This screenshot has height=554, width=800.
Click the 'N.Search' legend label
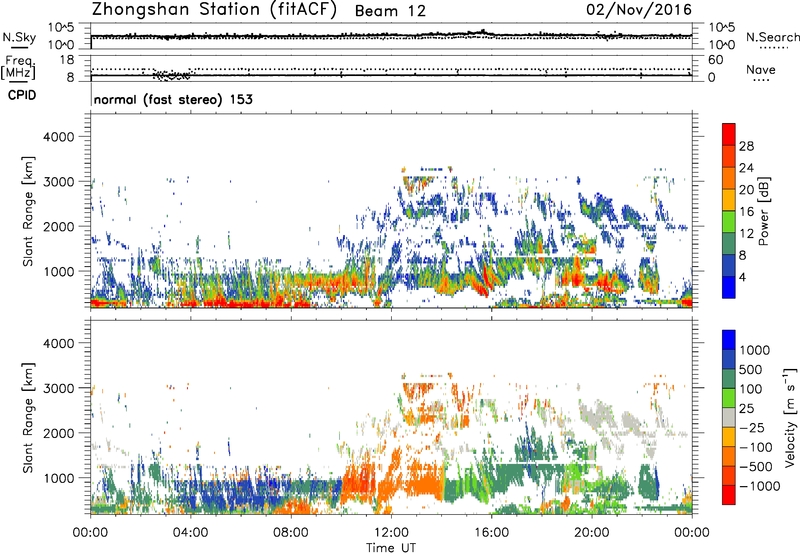773,37
